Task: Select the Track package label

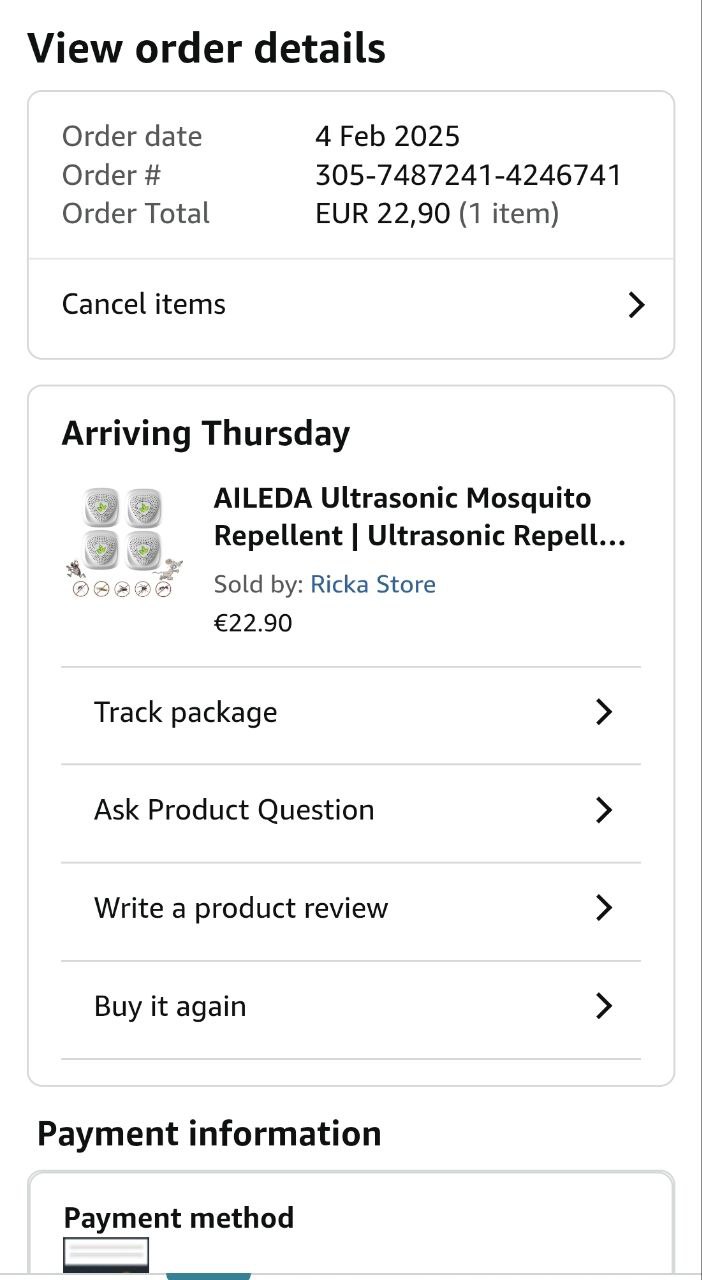Action: tap(185, 712)
